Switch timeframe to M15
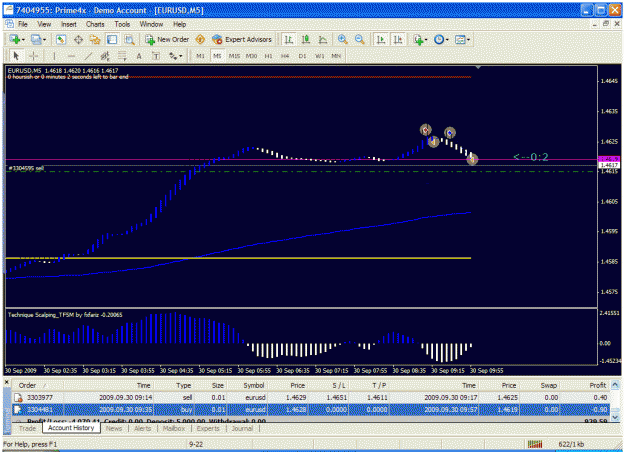The height and width of the screenshot is (452, 625). click(x=234, y=56)
